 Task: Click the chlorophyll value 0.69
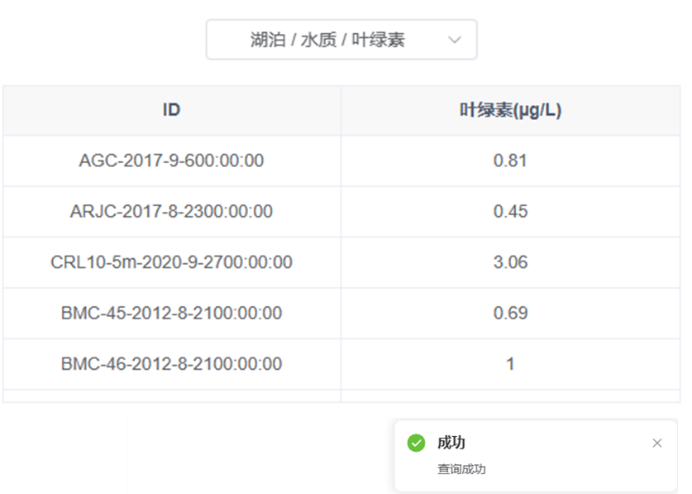(x=510, y=313)
